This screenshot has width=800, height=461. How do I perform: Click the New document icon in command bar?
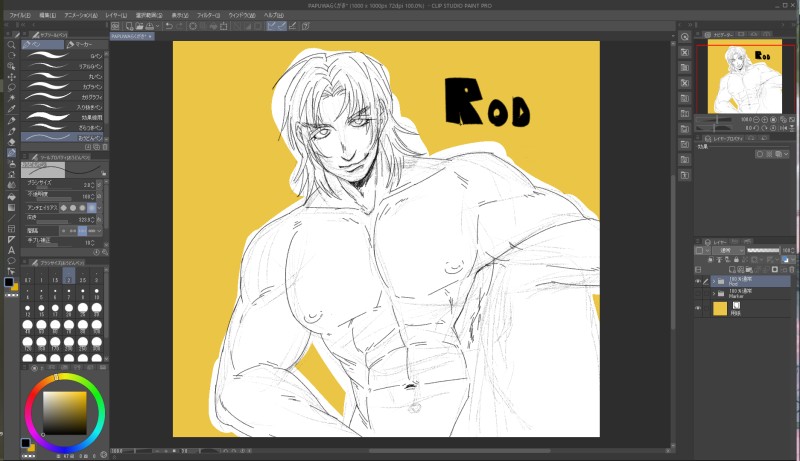[x=130, y=26]
